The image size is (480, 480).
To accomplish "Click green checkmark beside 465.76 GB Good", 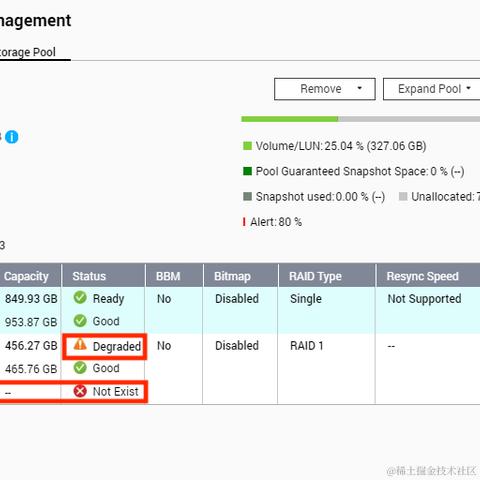I will pos(80,368).
